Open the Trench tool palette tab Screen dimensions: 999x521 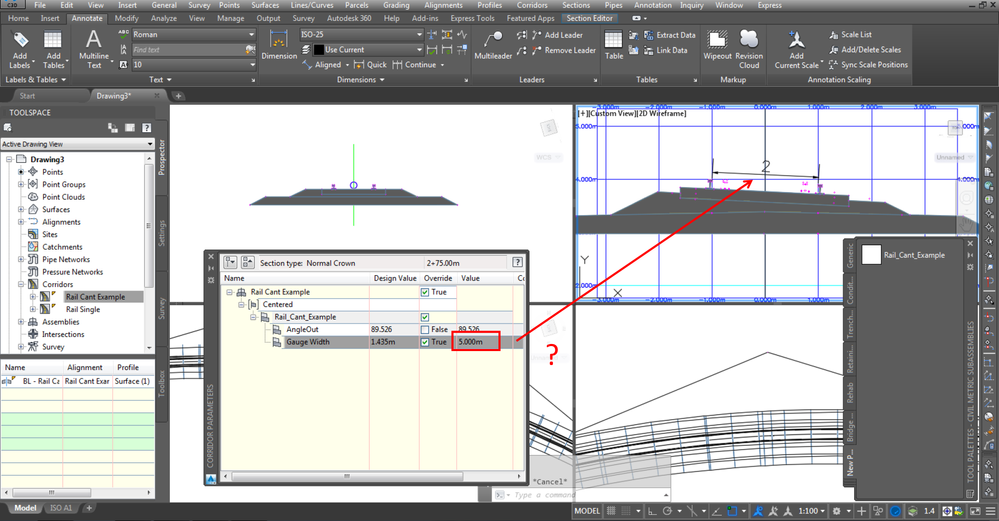click(849, 326)
